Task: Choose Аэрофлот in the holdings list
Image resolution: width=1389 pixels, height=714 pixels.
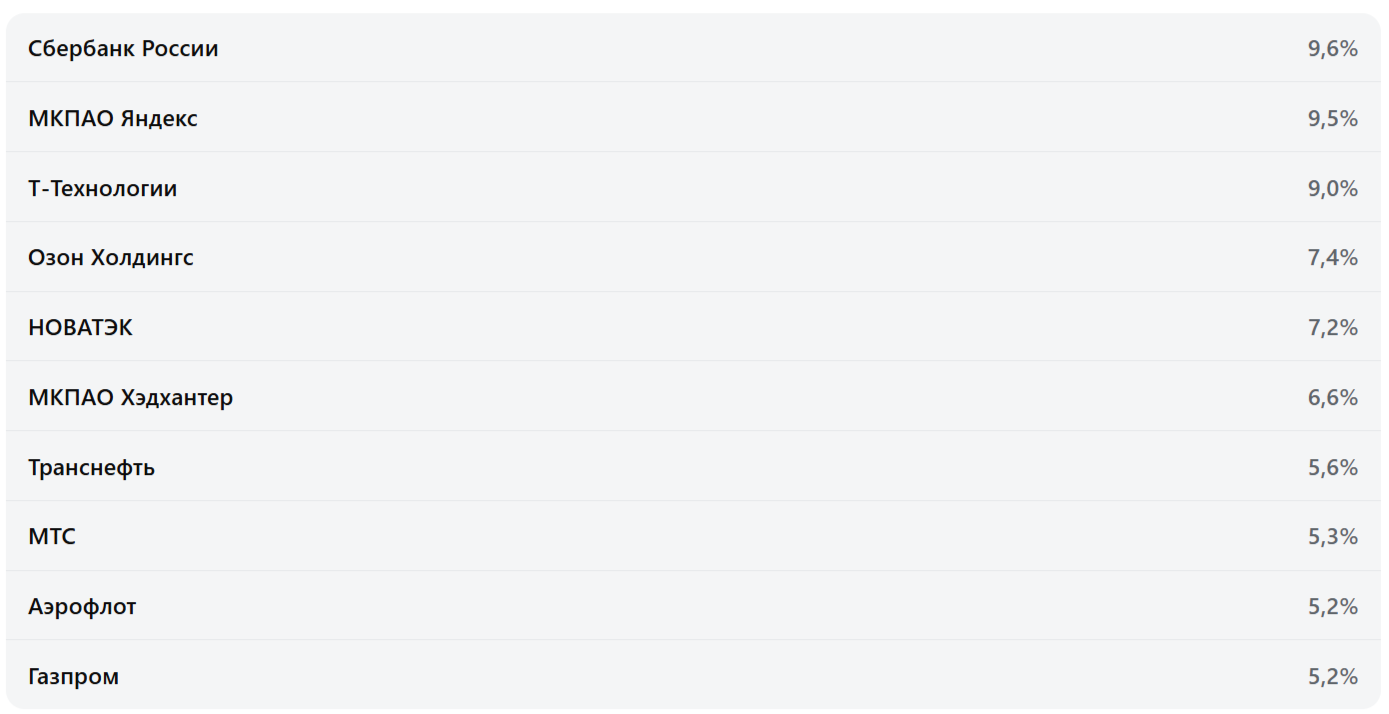Action: [82, 607]
